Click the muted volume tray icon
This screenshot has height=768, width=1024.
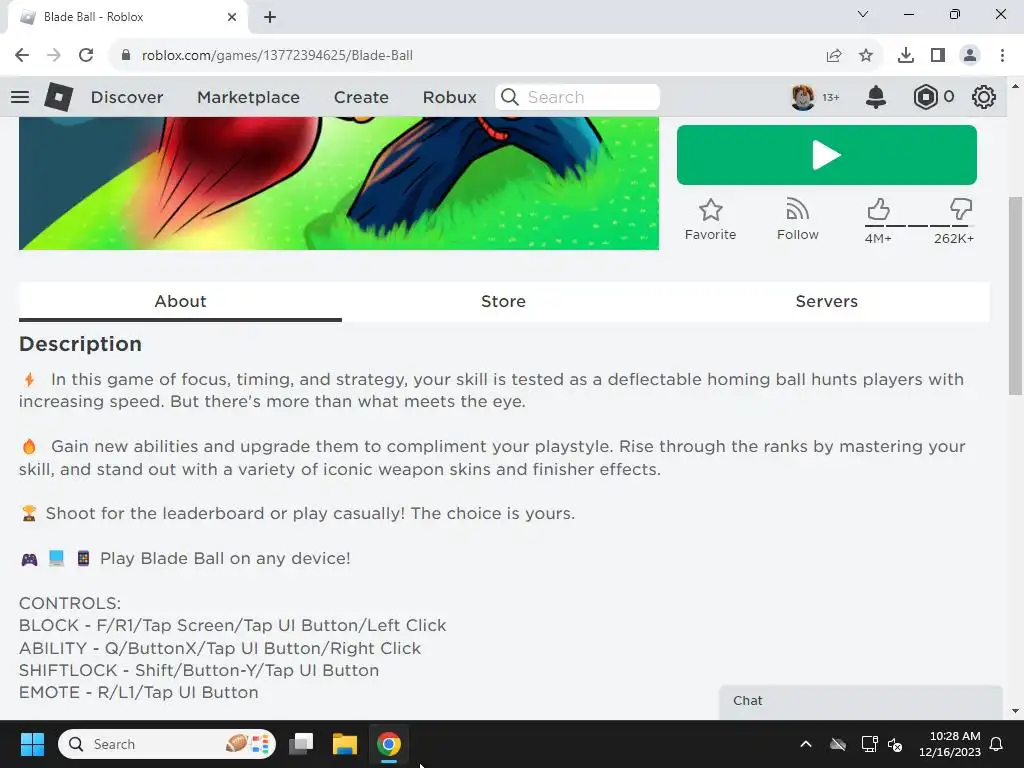click(x=895, y=744)
